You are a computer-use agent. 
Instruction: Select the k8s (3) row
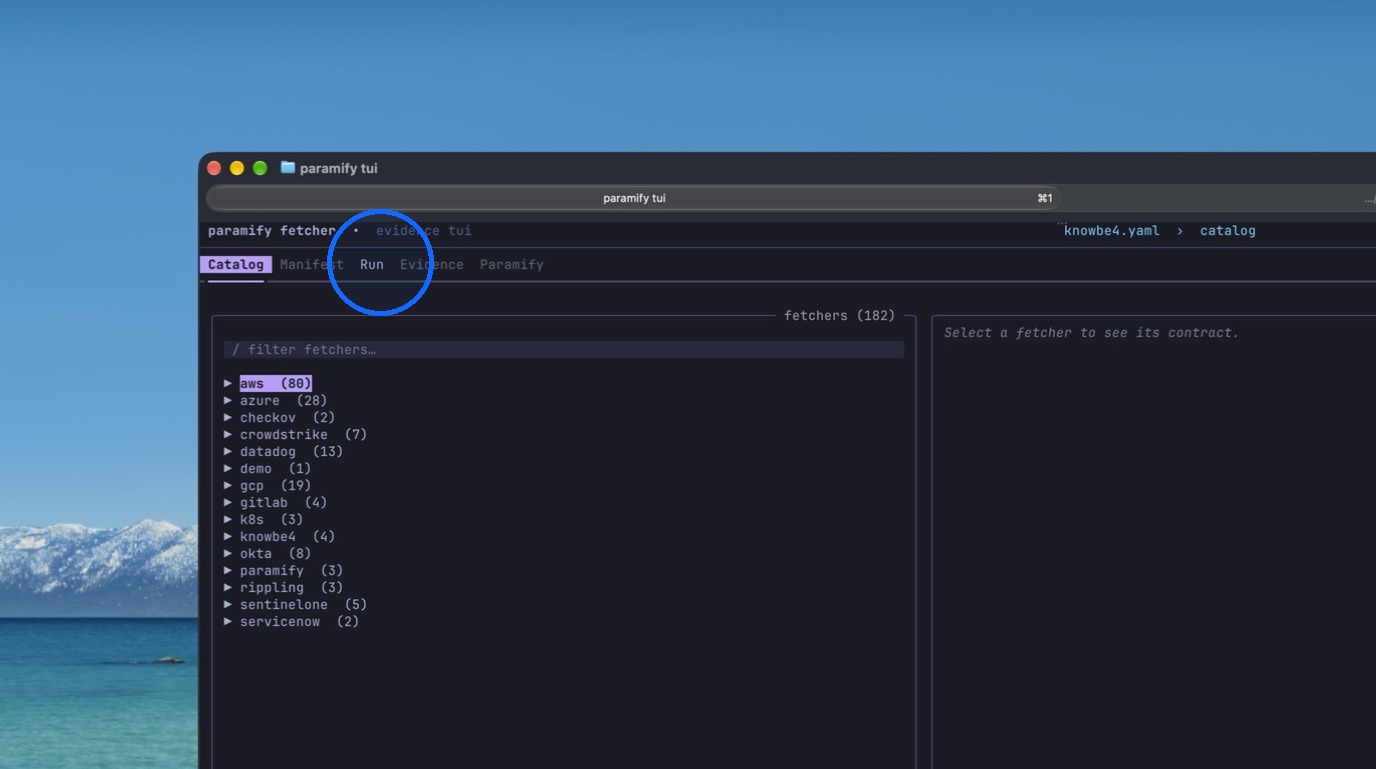271,519
